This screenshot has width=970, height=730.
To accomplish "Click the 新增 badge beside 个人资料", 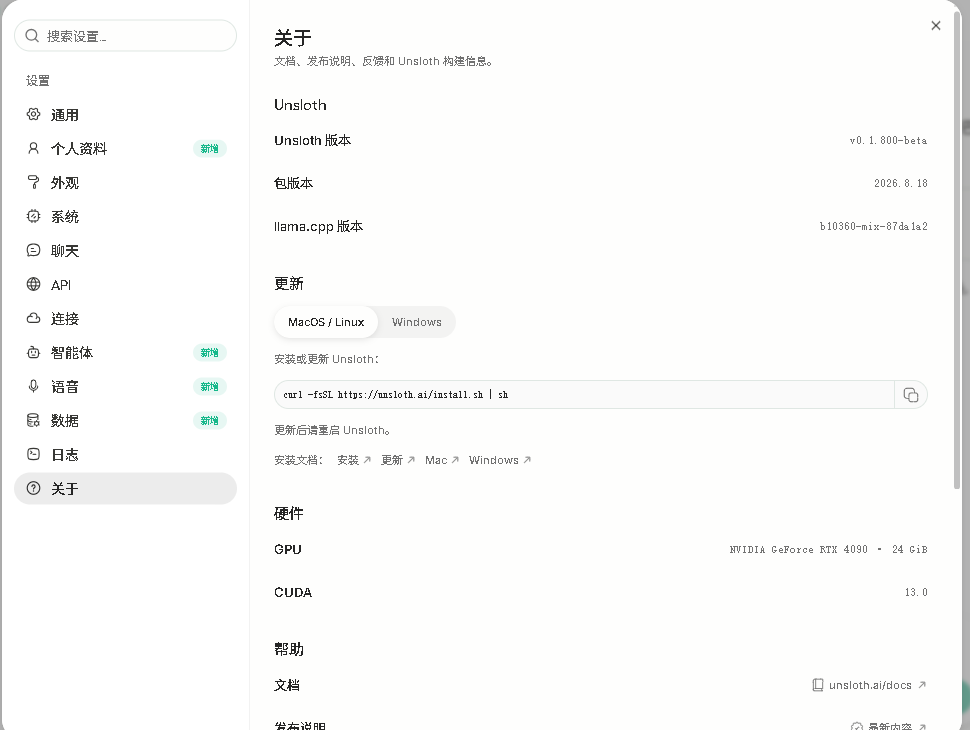I will click(210, 148).
